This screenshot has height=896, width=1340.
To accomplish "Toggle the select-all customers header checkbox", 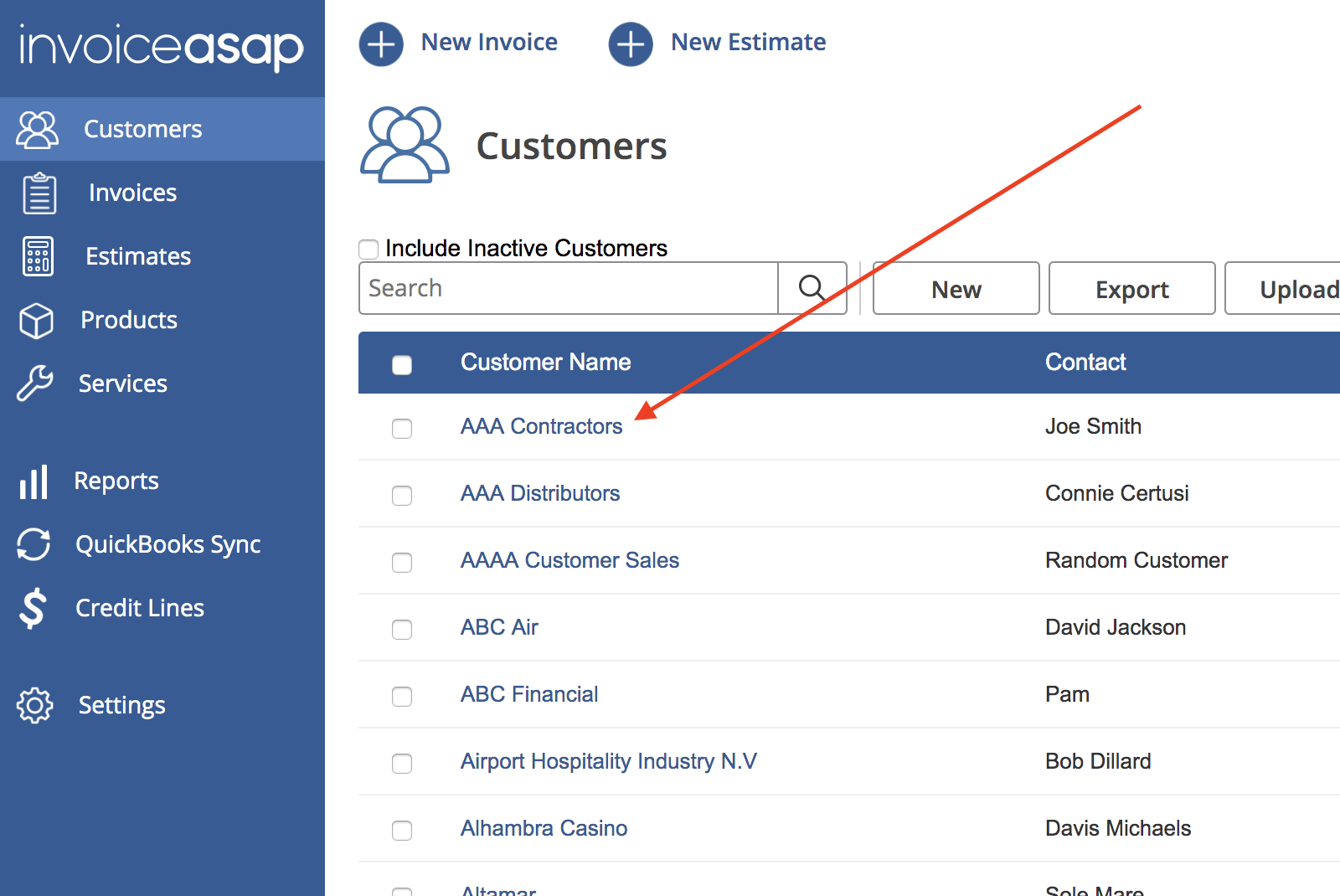I will [x=402, y=364].
